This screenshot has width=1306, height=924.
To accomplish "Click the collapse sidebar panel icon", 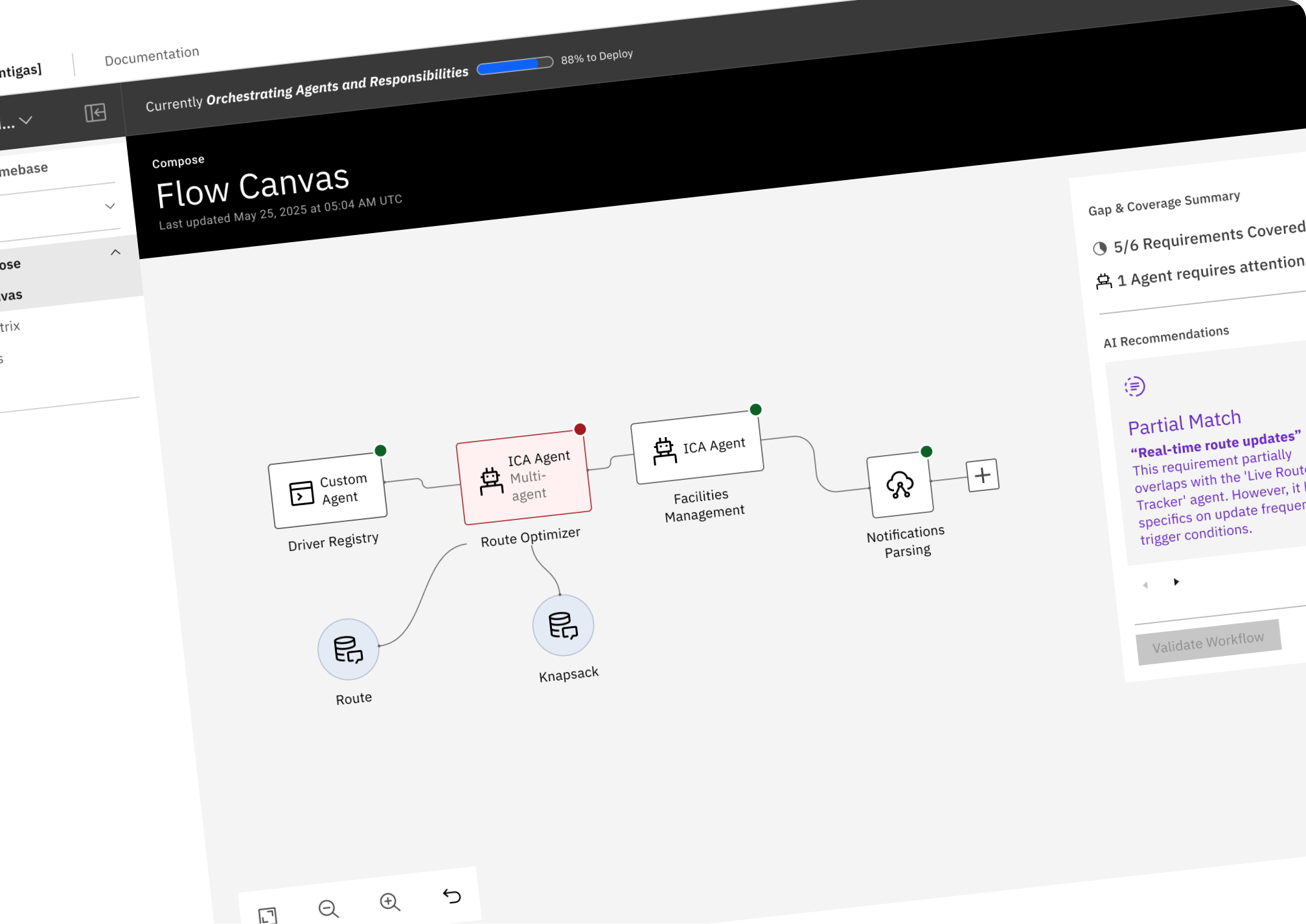I will tap(95, 113).
